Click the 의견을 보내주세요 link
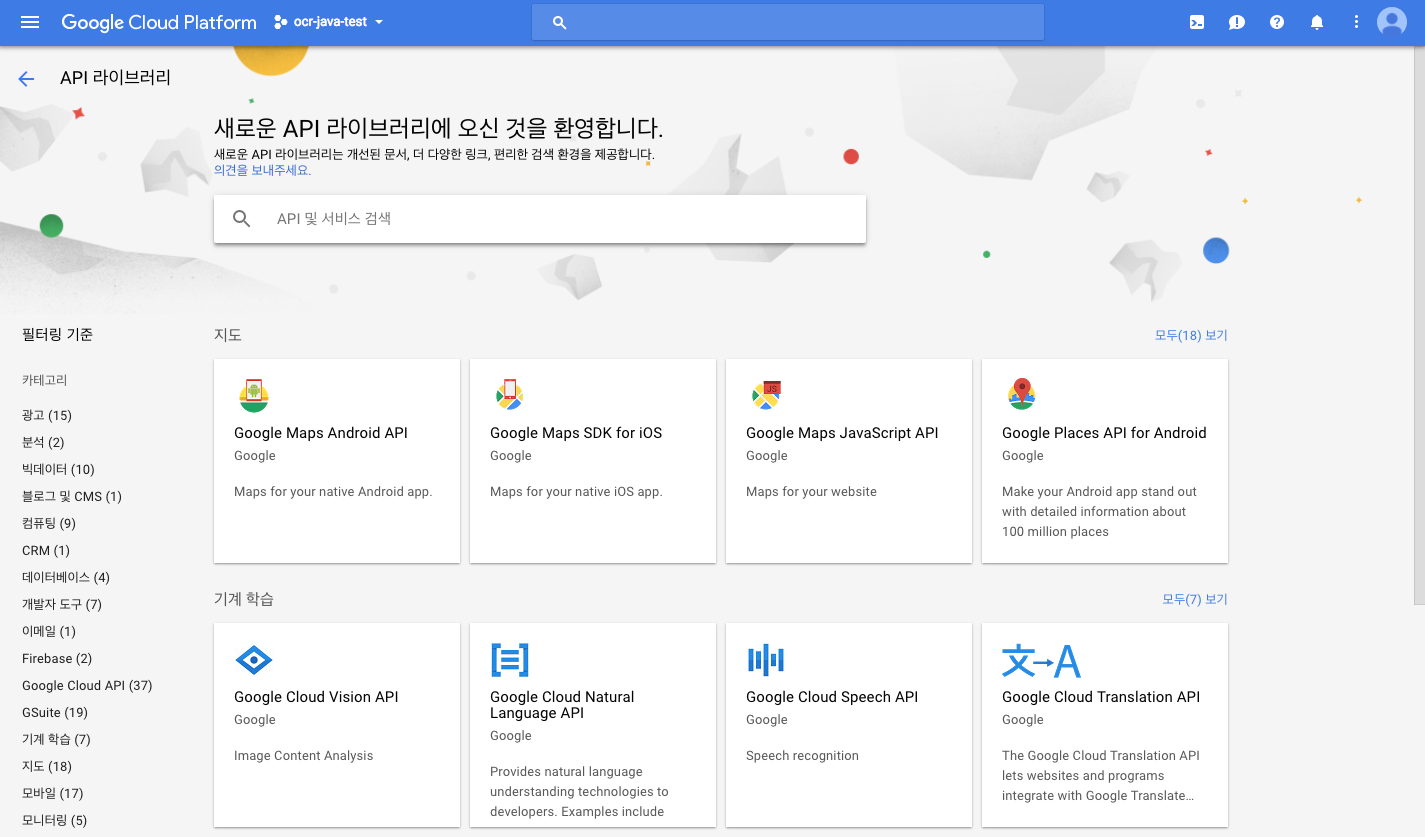 263,170
